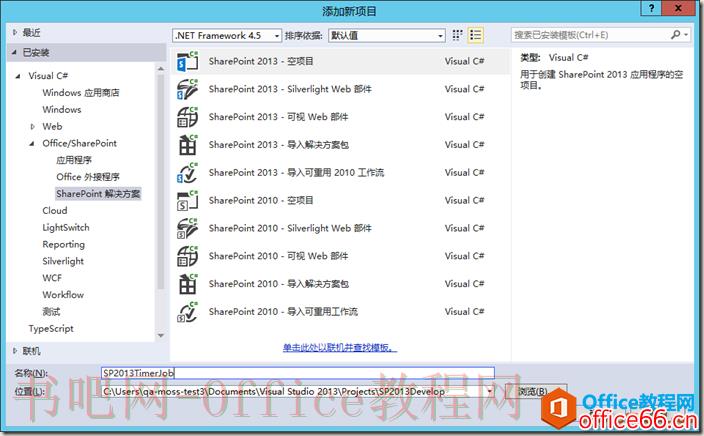Select text 'SharePoint 2013 - Silverlight Web 部件'
This screenshot has width=704, height=436.
click(x=290, y=89)
